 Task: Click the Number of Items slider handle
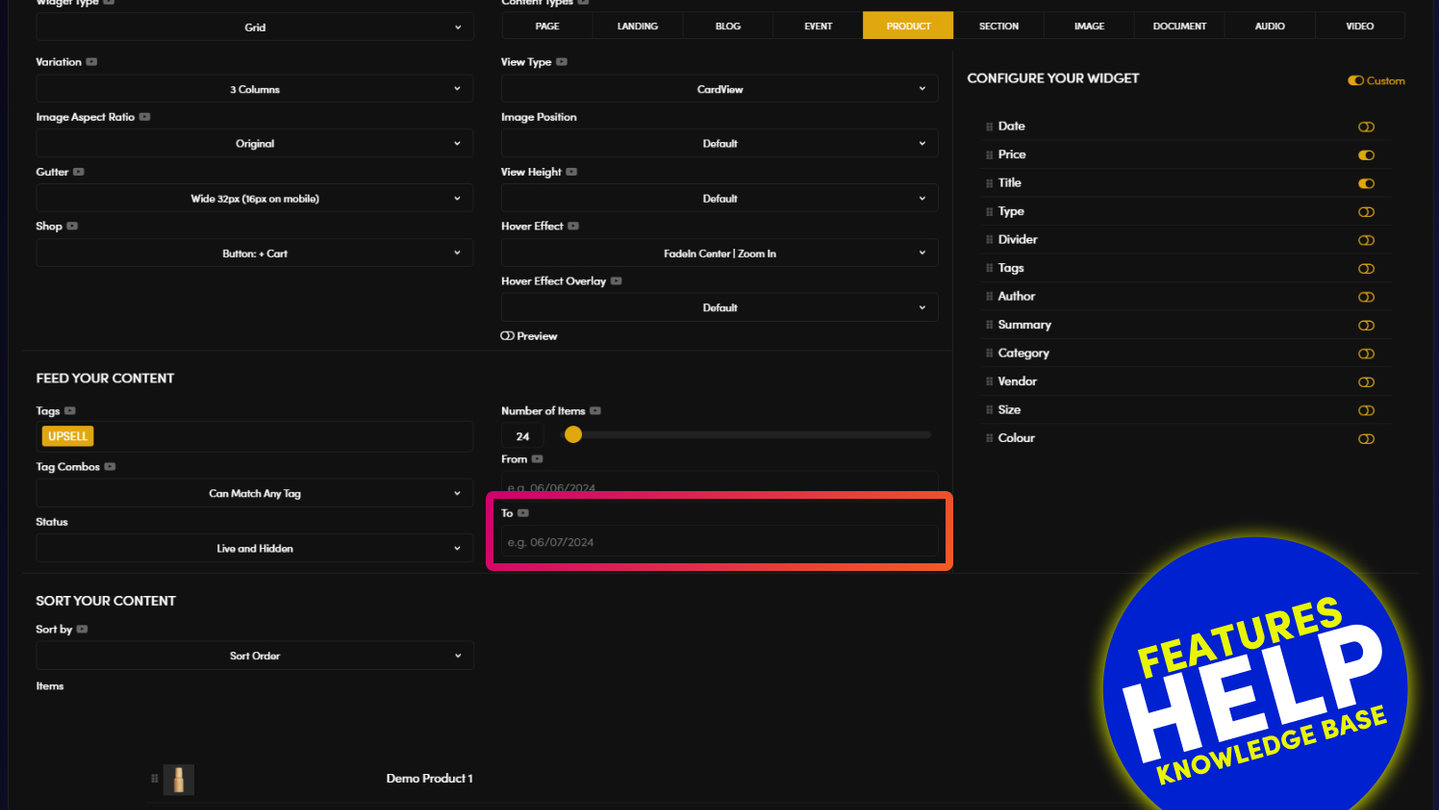pos(573,435)
